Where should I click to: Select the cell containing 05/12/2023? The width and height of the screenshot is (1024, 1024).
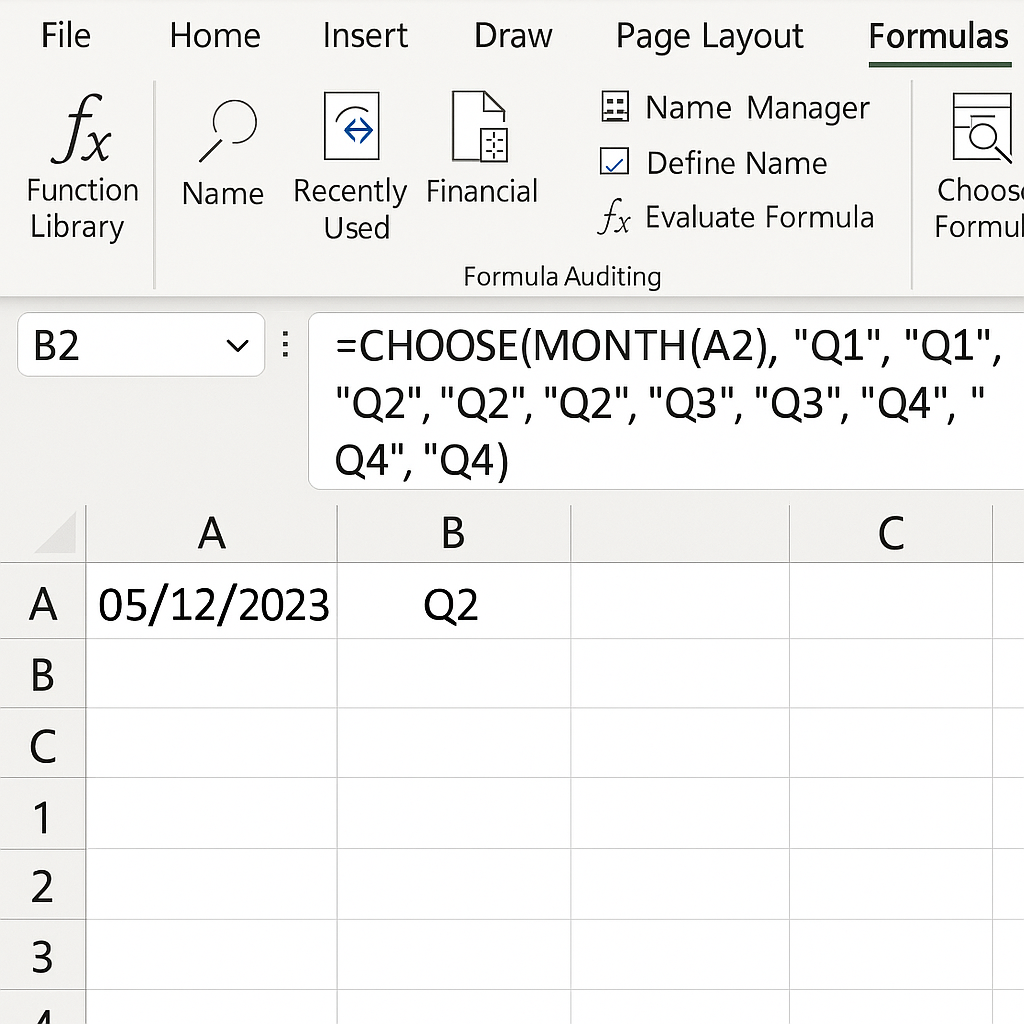pyautogui.click(x=212, y=605)
